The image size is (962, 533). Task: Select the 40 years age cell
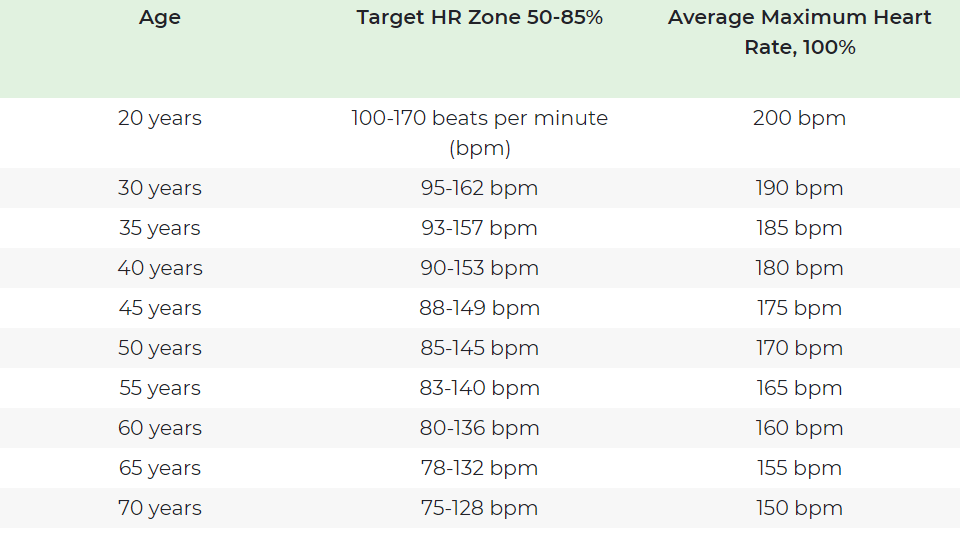coord(160,268)
